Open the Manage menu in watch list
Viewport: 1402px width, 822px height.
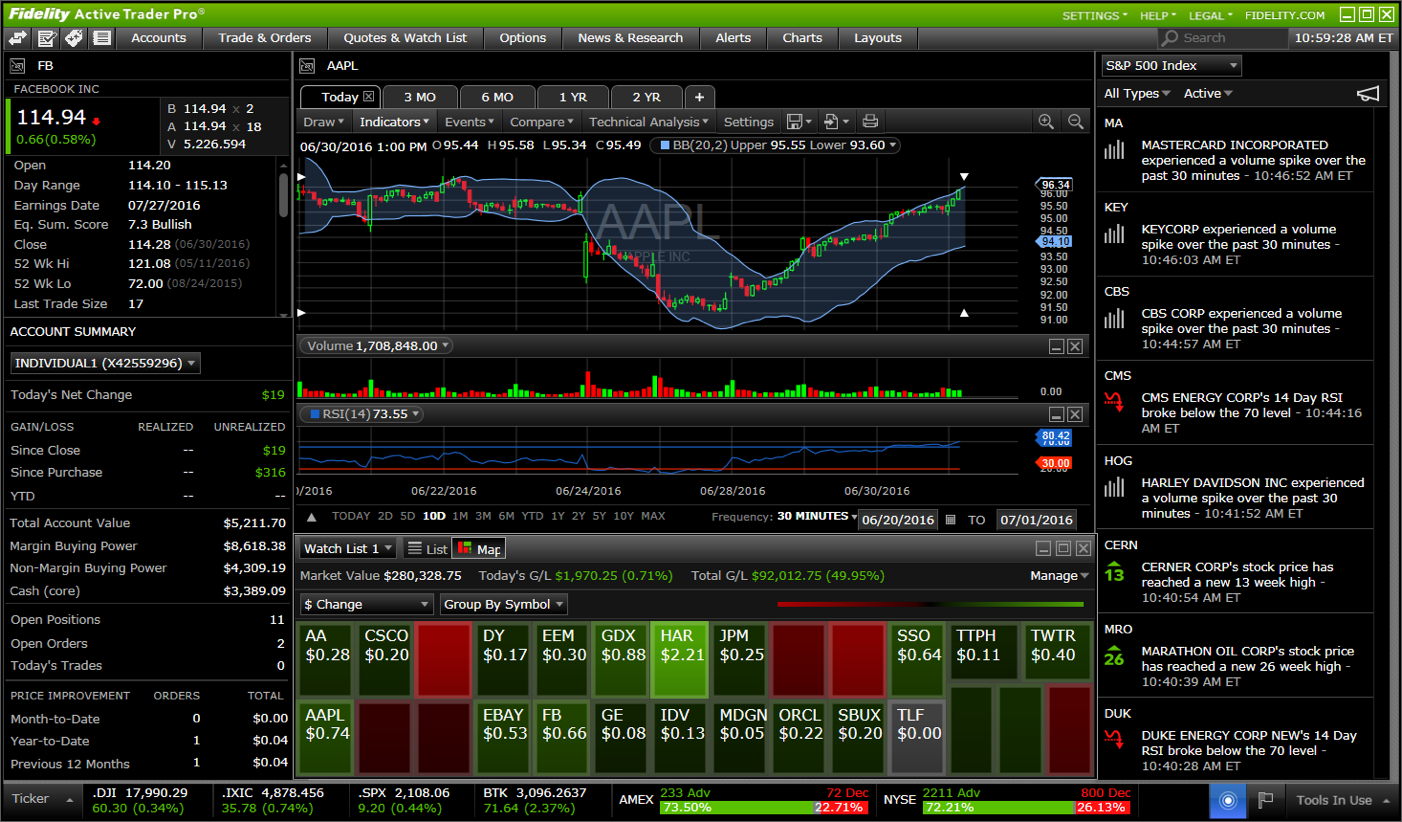click(x=1060, y=576)
